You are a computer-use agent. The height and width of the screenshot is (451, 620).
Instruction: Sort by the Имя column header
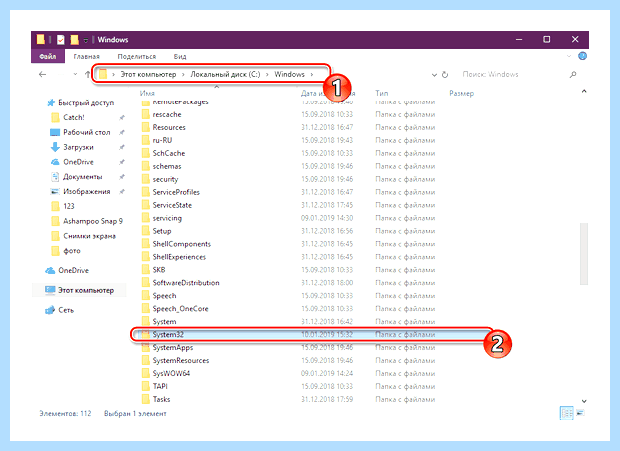147,93
